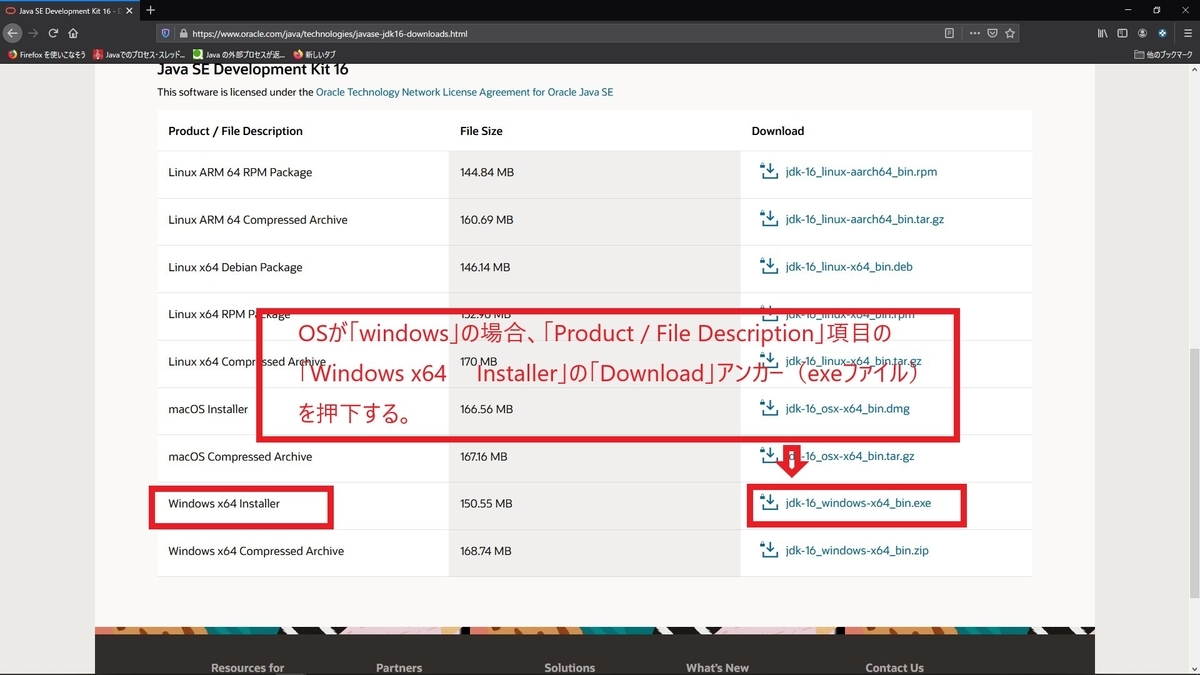
Task: Show sidebars icon in toolbar
Action: pyautogui.click(x=1123, y=33)
